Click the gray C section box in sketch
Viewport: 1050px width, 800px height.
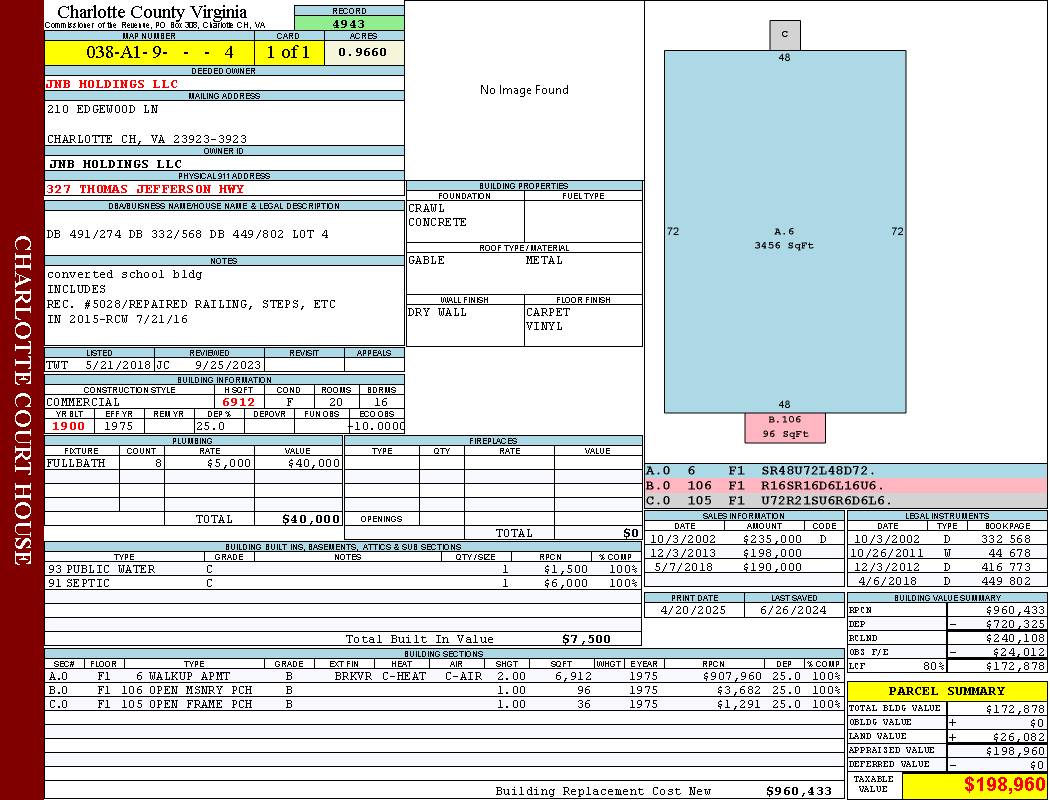point(785,35)
